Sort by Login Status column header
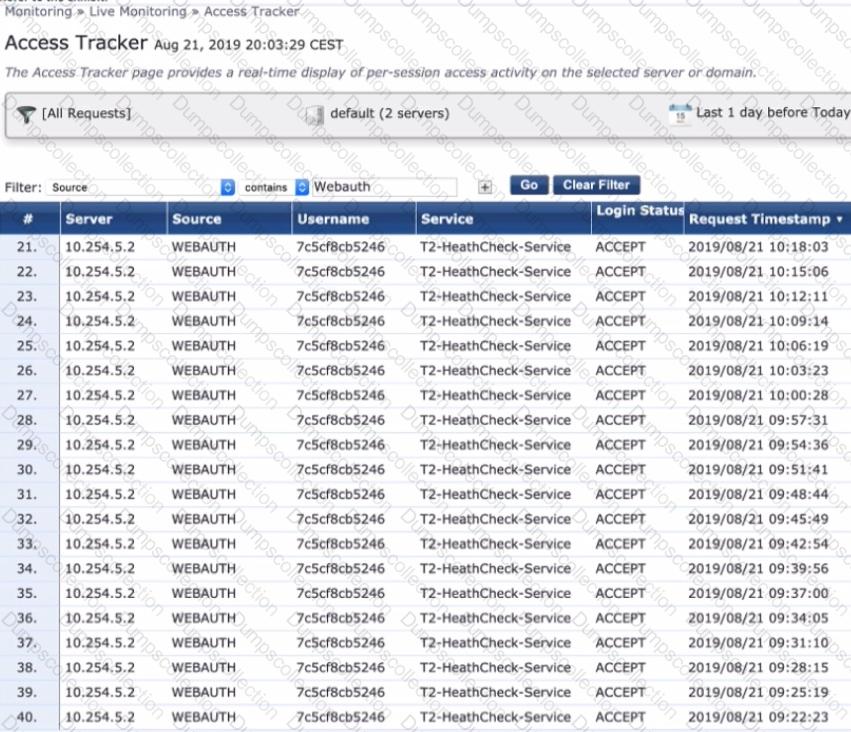This screenshot has height=732, width=851. point(640,211)
